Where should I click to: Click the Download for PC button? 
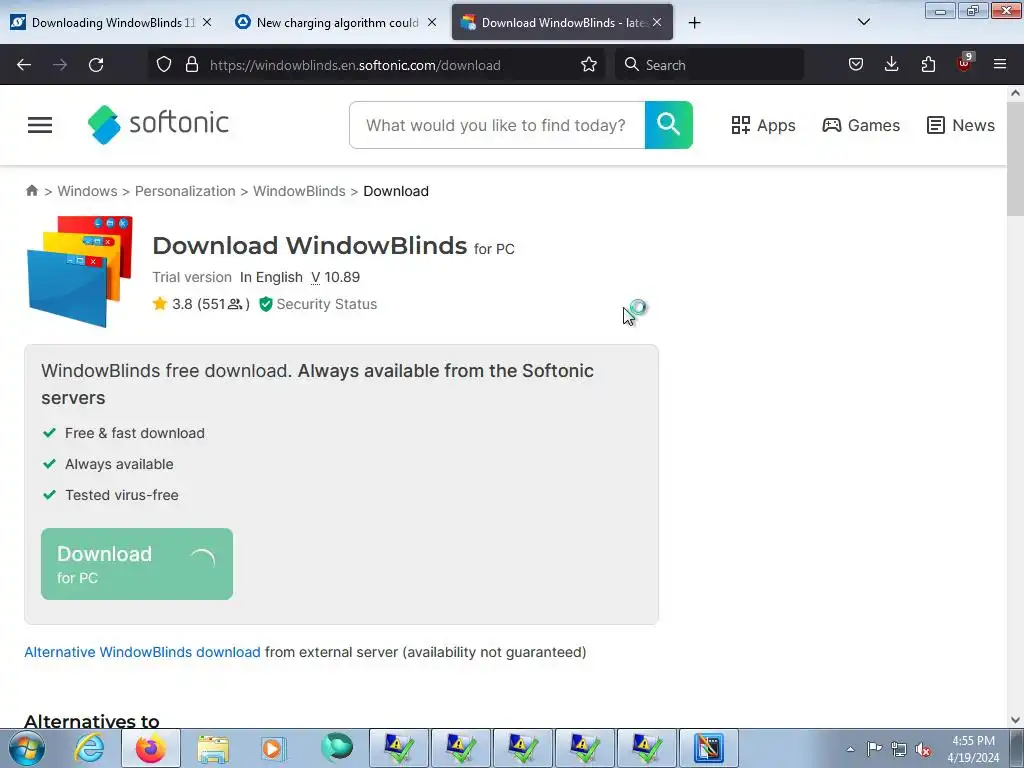[136, 564]
